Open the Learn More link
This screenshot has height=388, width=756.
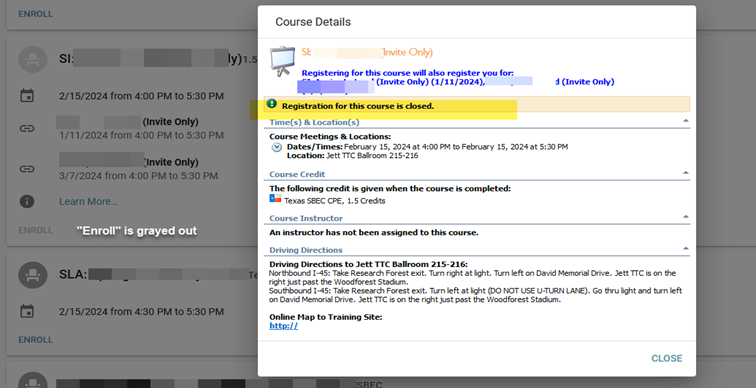coord(88,201)
